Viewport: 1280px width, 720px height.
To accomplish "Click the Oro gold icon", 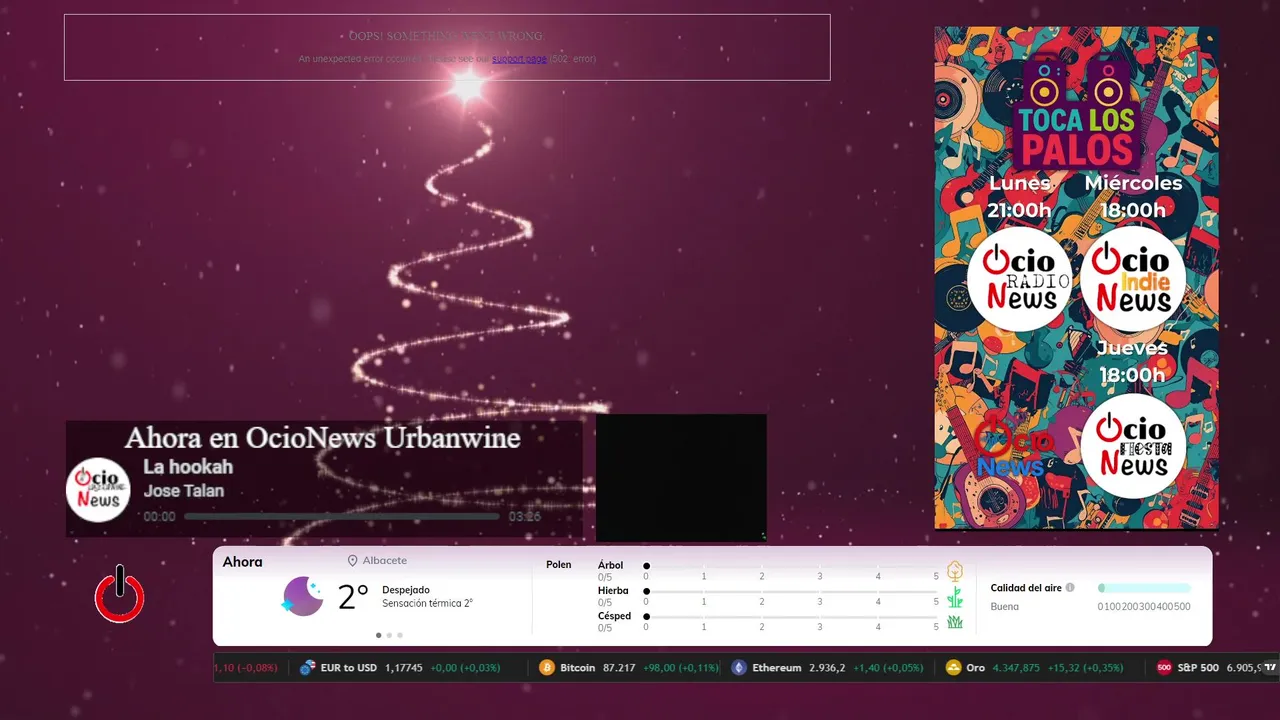I will (x=954, y=667).
